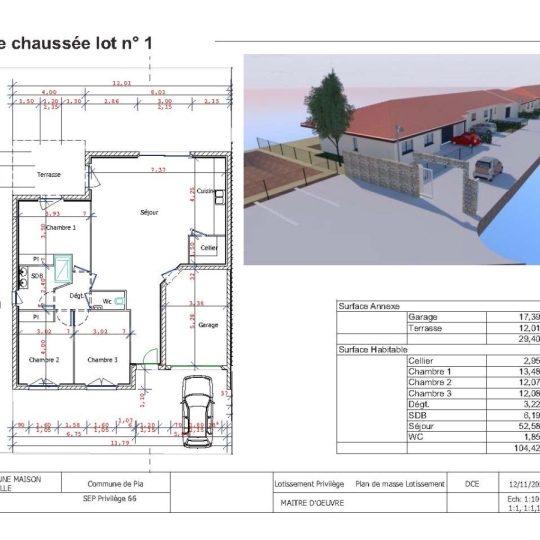Select 'Plan de masse Lotissement' in title block
The width and height of the screenshot is (540, 540).
400,484
